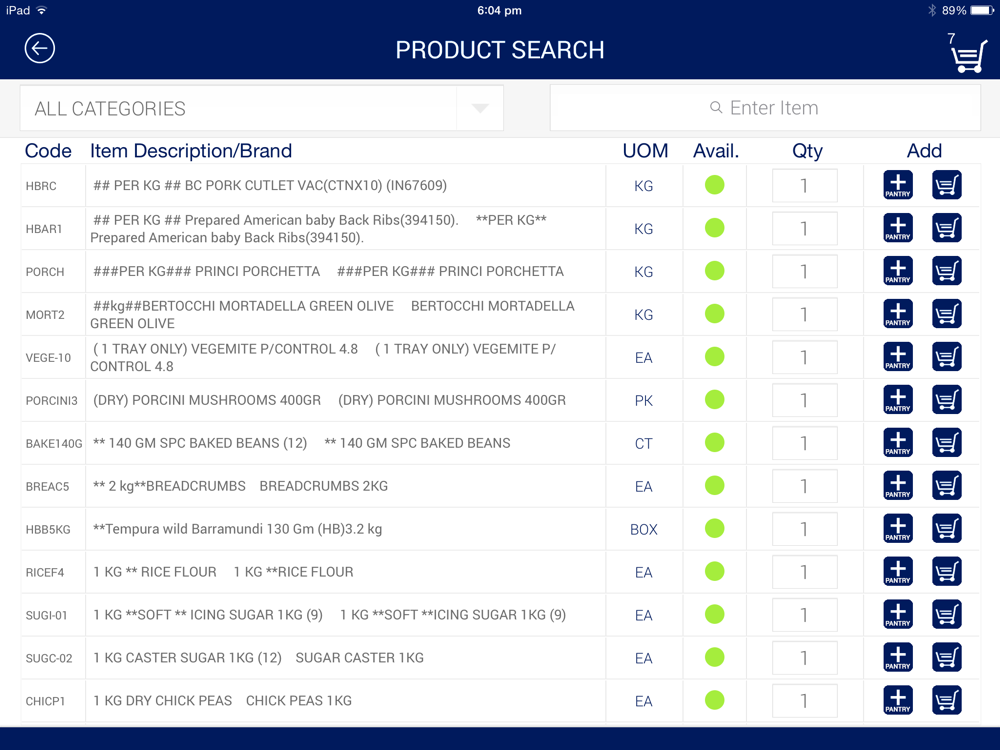Add BAKE140G baked beans to cart
The height and width of the screenshot is (750, 1000).
(x=947, y=443)
